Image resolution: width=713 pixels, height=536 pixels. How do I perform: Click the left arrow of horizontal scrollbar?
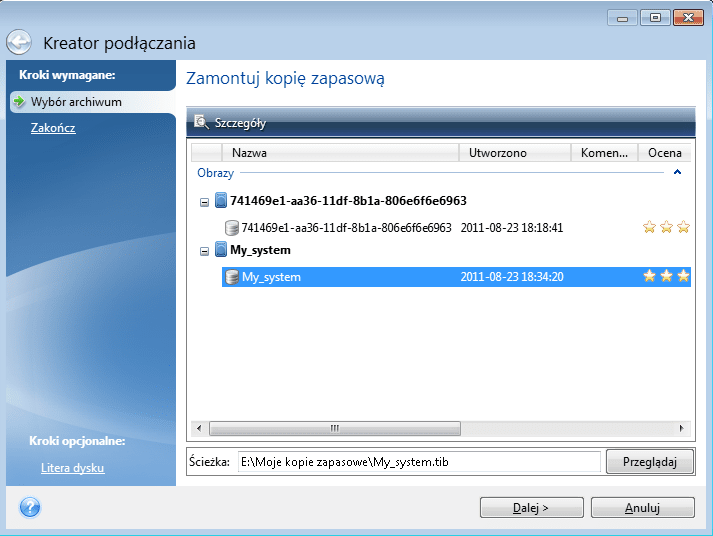click(x=199, y=428)
